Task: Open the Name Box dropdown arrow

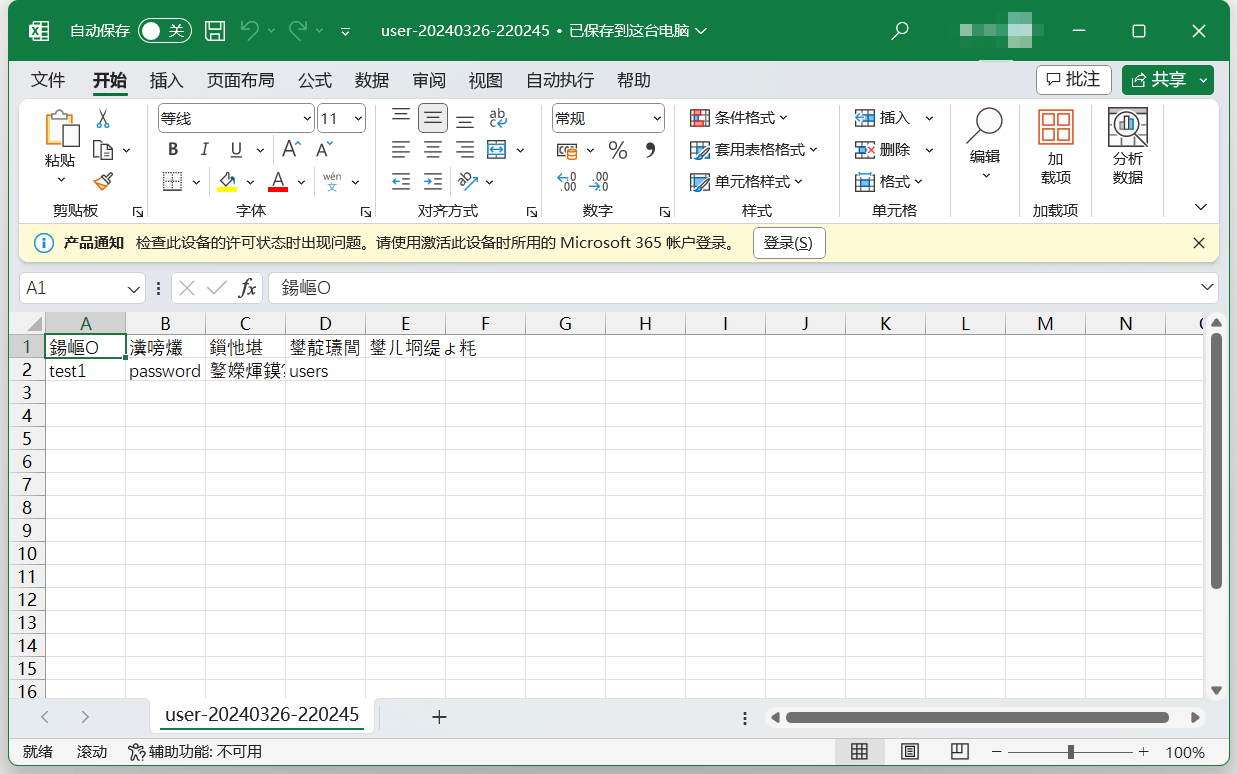Action: pos(134,288)
